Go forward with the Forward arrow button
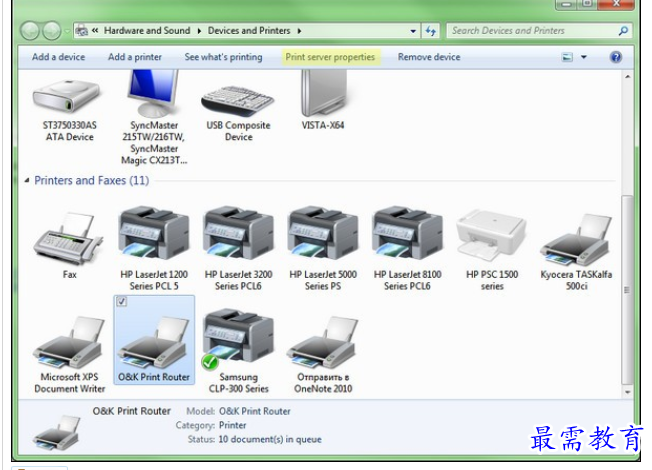Image resolution: width=652 pixels, height=470 pixels. click(52, 31)
